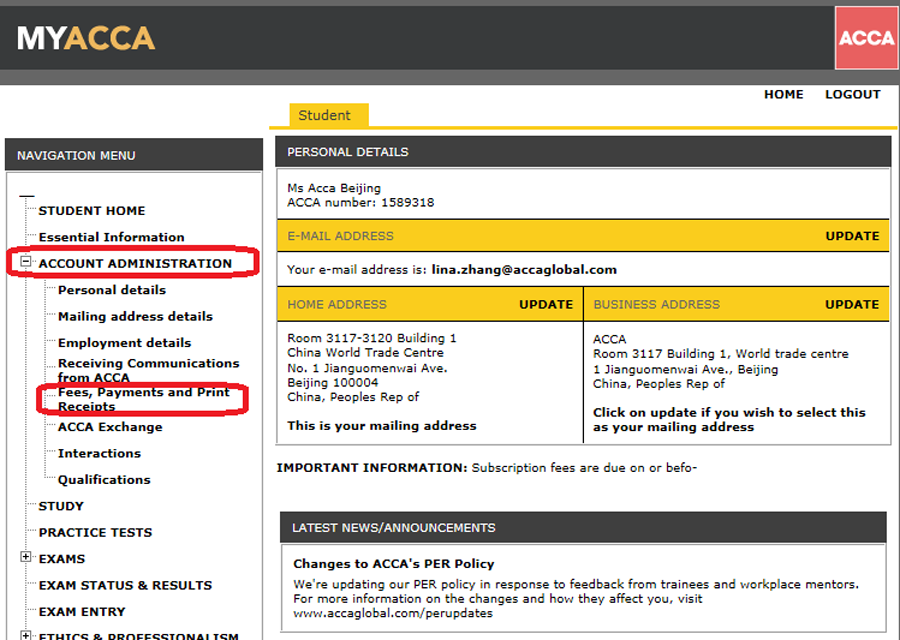
Task: Open Essential Information menu item
Action: (111, 237)
